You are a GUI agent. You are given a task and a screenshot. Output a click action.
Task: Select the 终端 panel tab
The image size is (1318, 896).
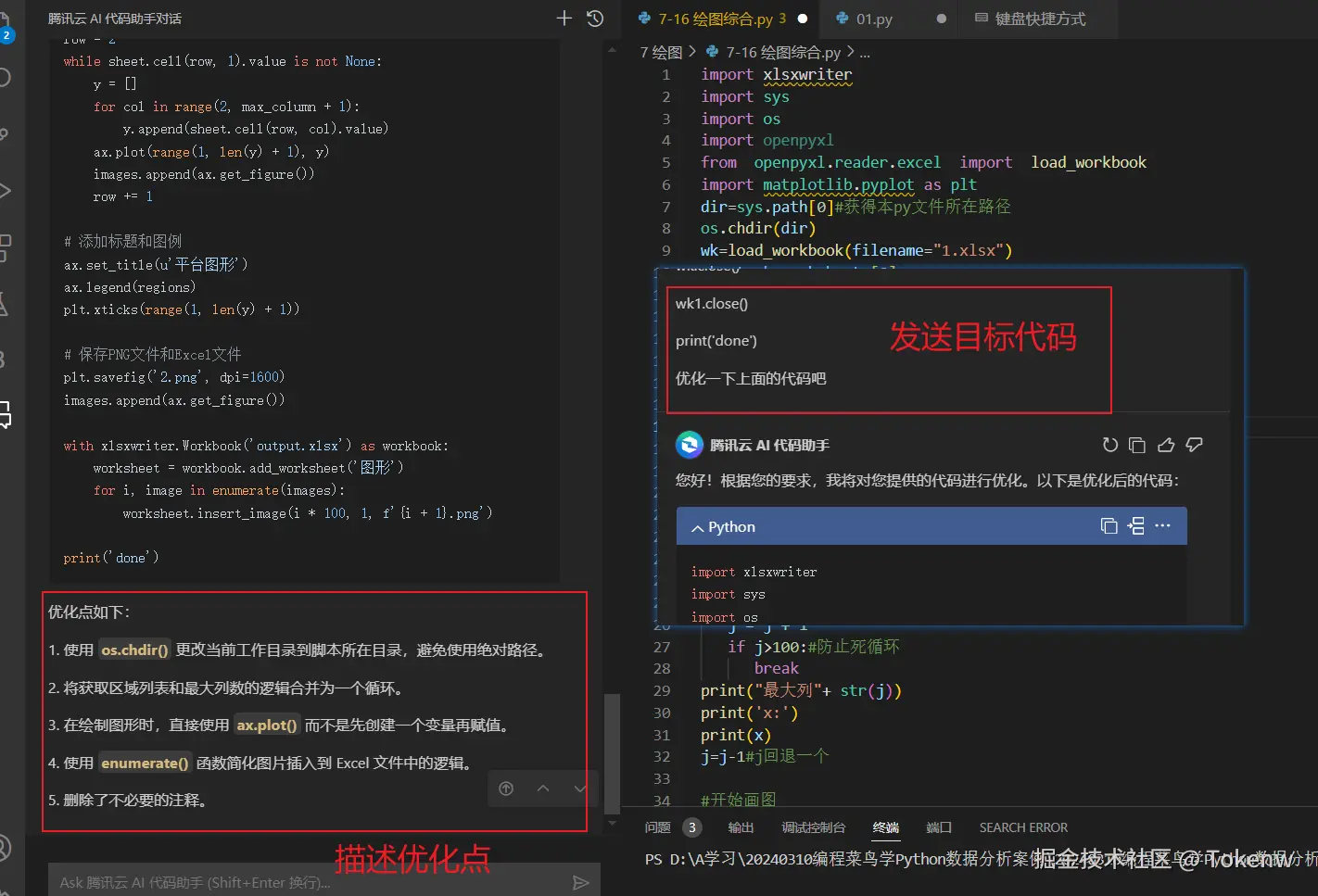(x=886, y=827)
